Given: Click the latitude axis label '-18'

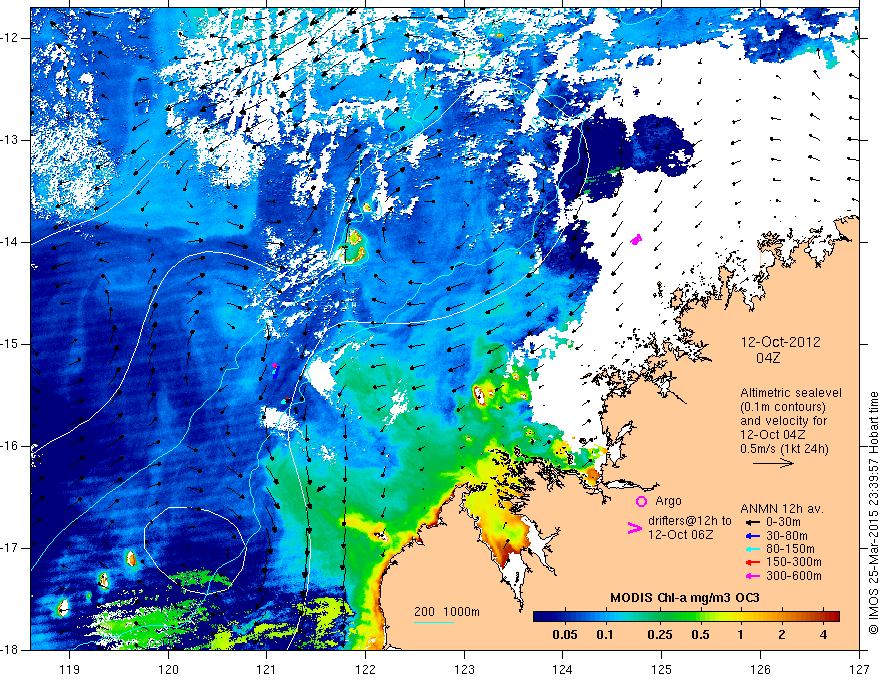Looking at the screenshot, I should [10, 650].
